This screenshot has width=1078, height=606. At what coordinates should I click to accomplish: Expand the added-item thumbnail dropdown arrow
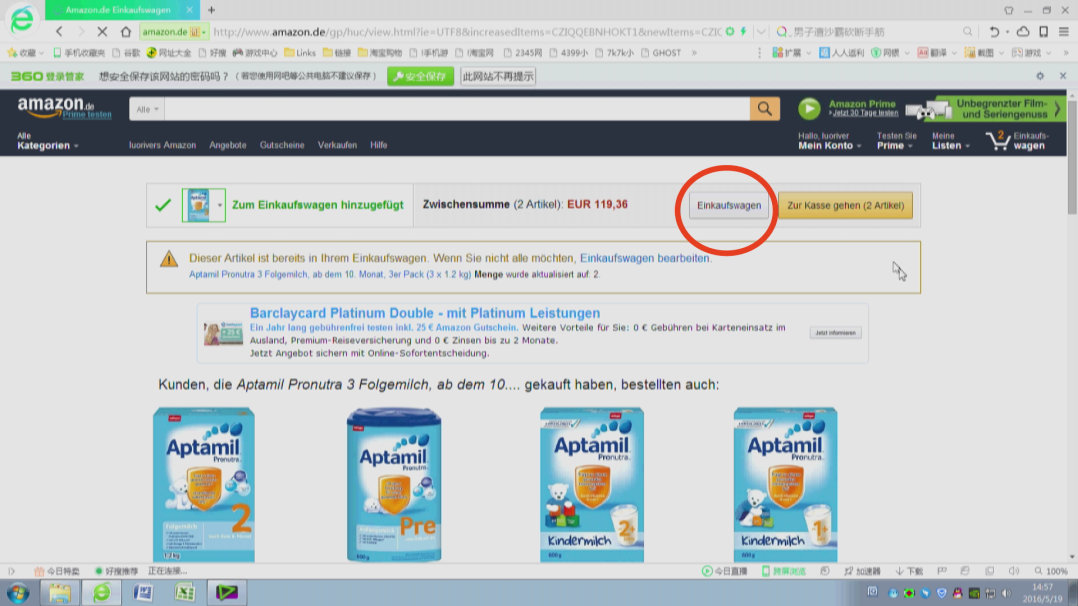click(x=219, y=205)
